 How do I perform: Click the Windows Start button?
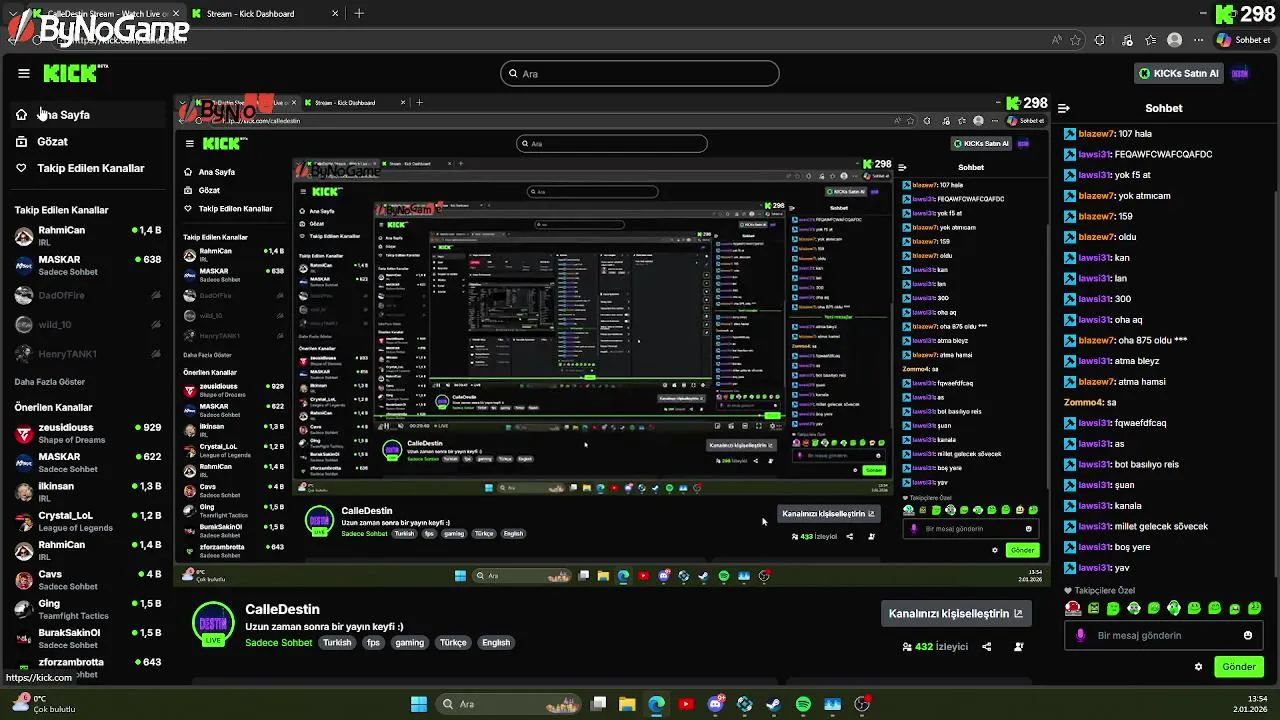[419, 704]
